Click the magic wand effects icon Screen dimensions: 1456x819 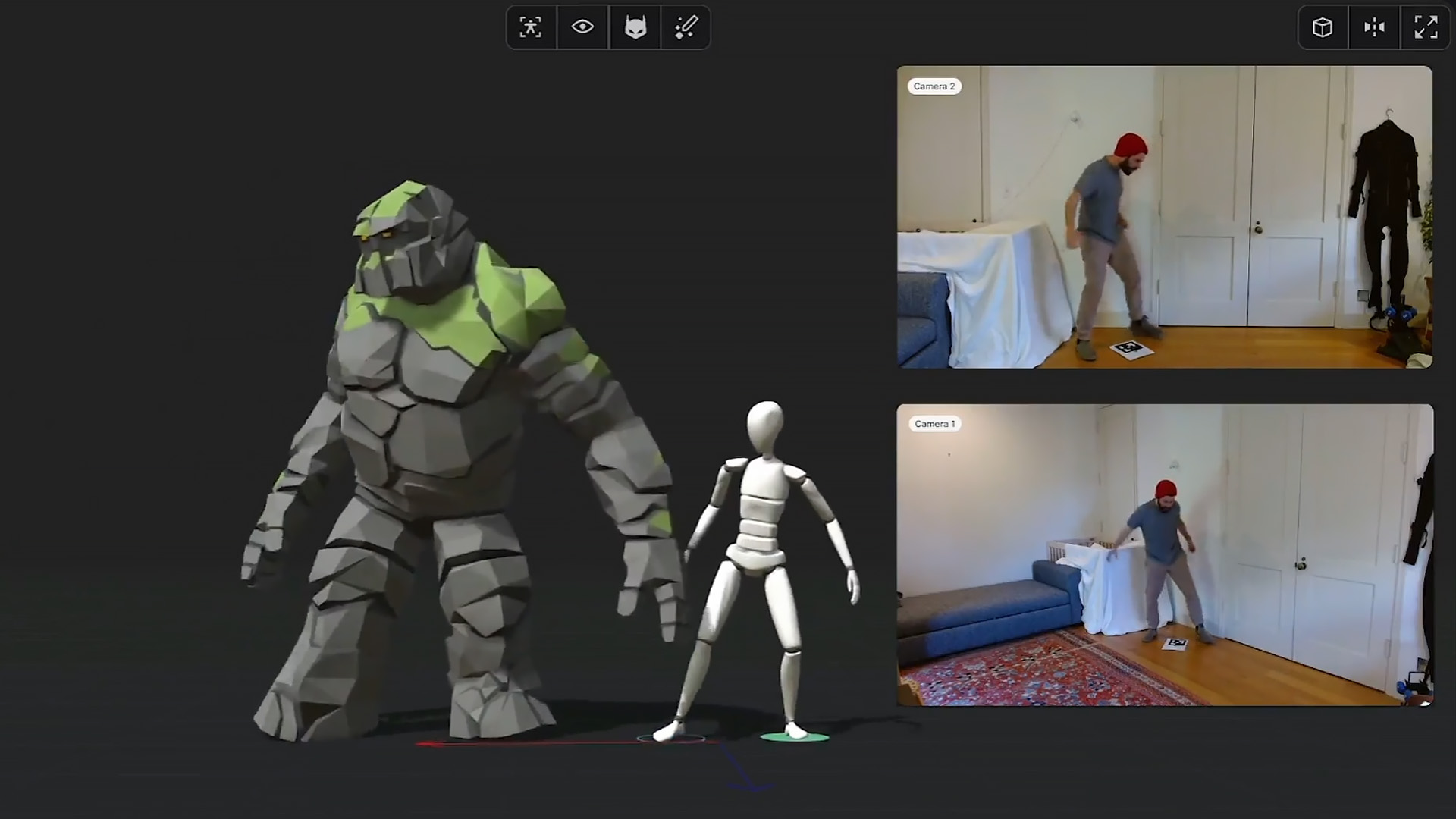[x=686, y=27]
